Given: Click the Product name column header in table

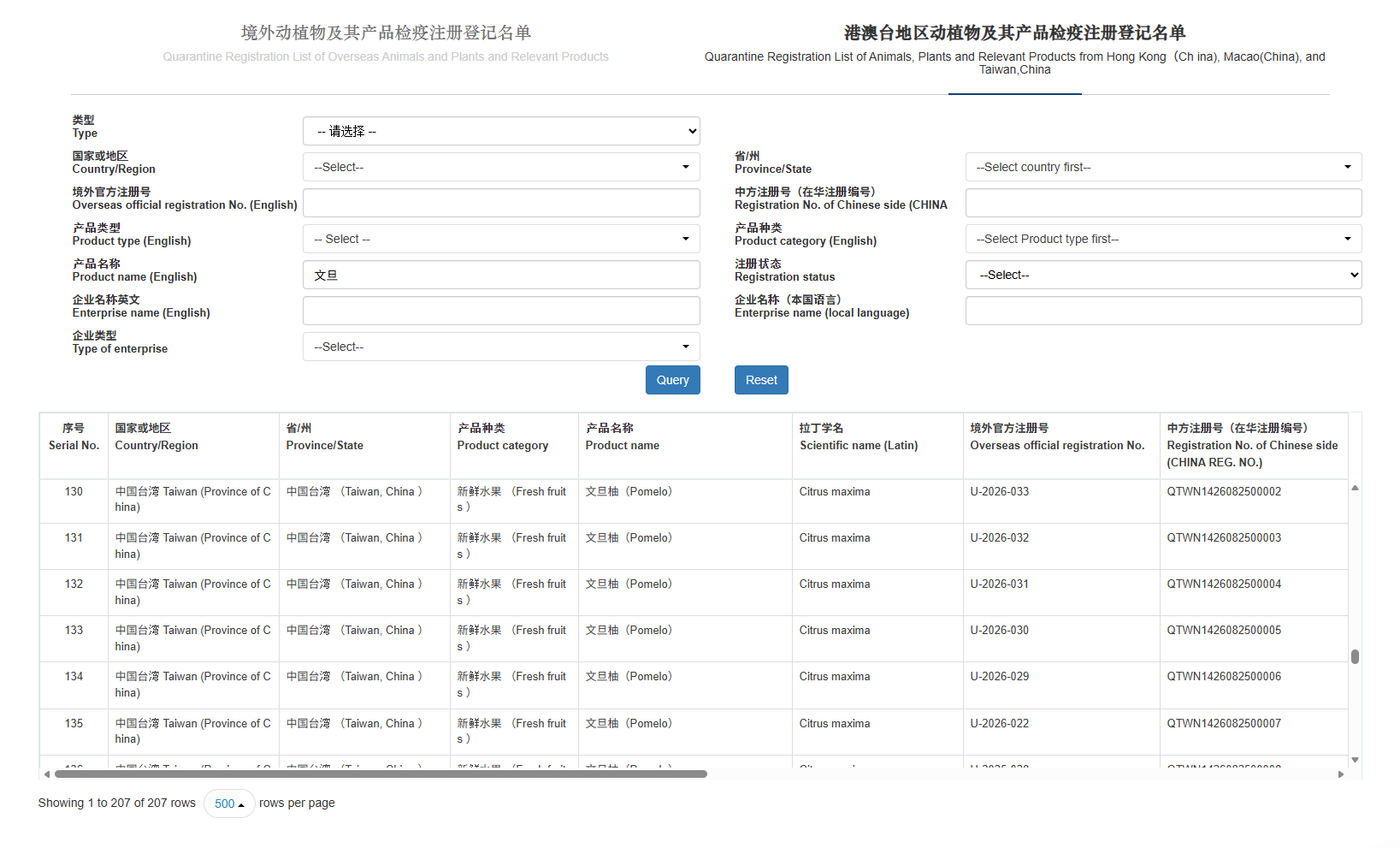Looking at the screenshot, I should click(685, 446).
